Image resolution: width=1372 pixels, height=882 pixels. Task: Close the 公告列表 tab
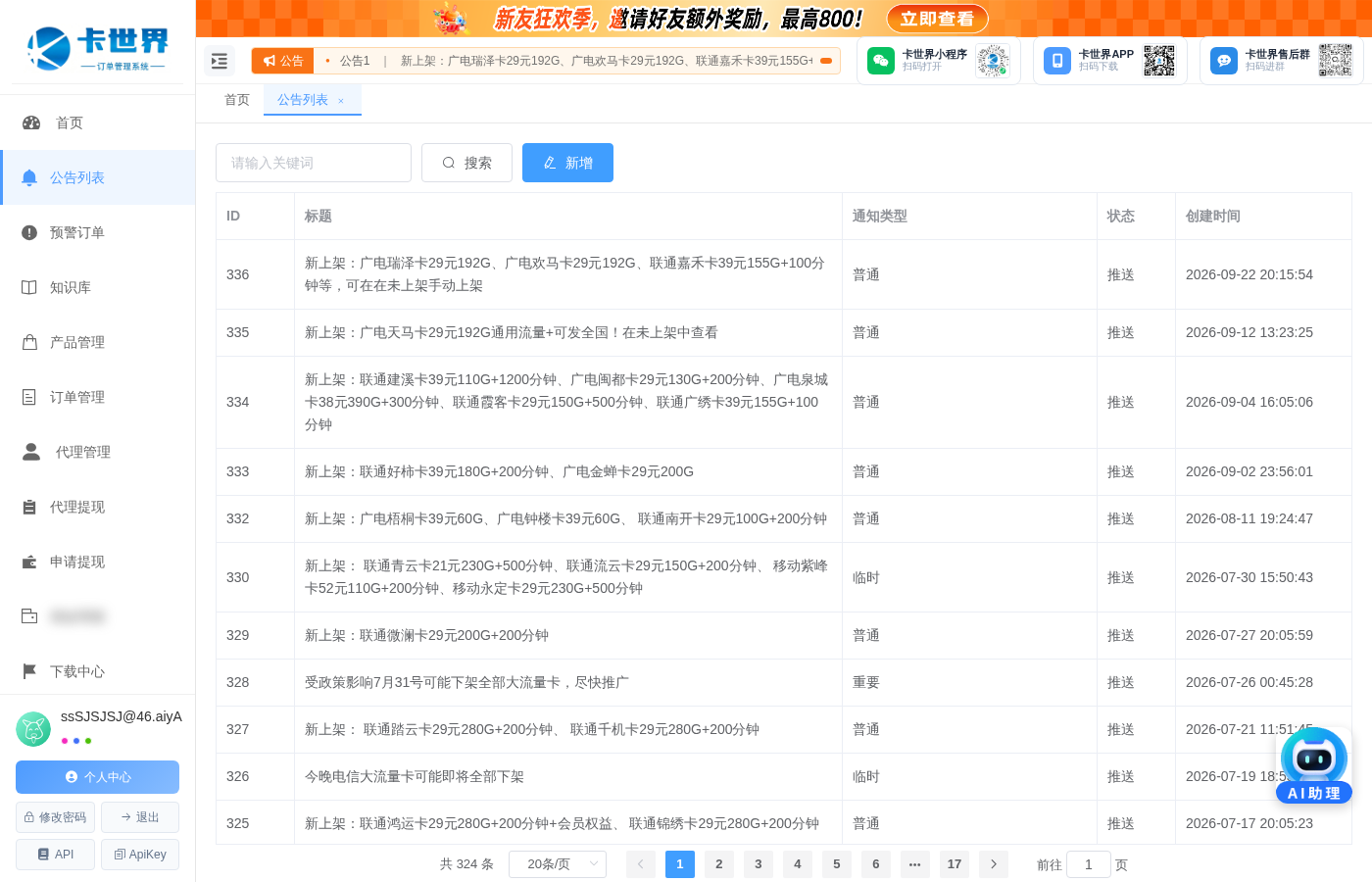pos(341,101)
